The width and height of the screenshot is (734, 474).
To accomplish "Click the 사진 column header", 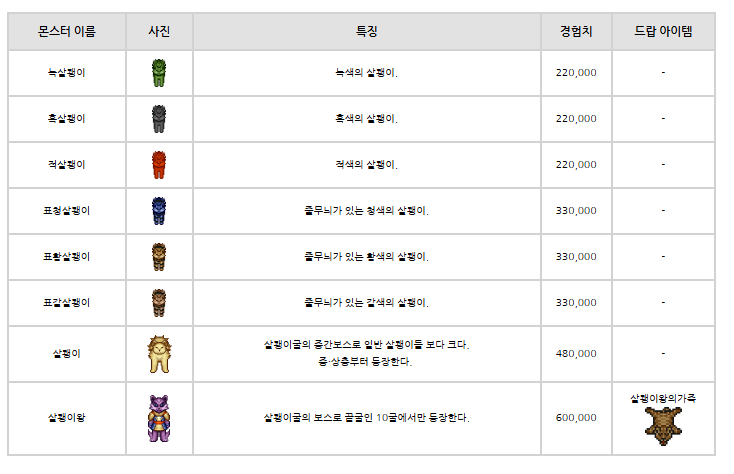I will (159, 31).
